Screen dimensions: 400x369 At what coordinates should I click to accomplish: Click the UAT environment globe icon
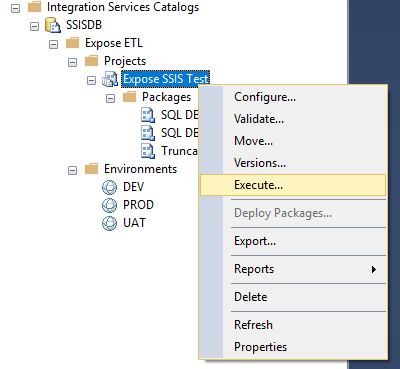tap(110, 223)
